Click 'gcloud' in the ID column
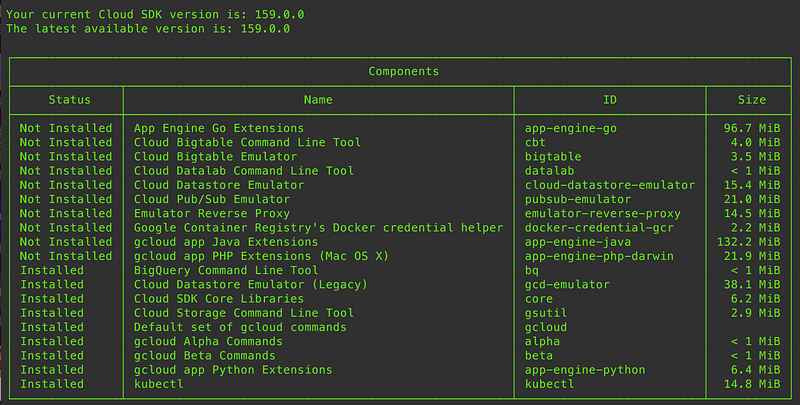The width and height of the screenshot is (800, 405). tap(546, 328)
